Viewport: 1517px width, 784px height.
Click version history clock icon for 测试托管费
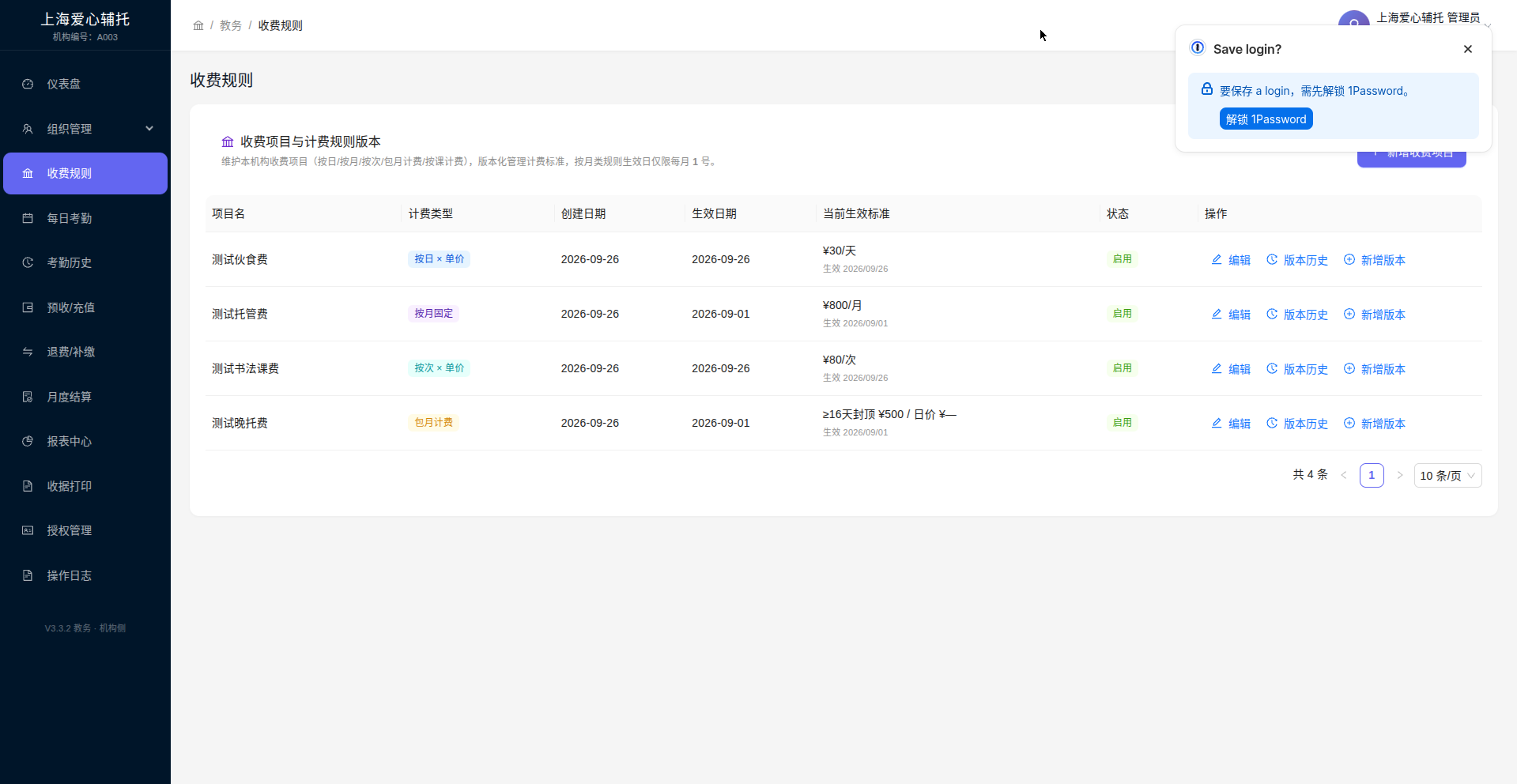[x=1272, y=314]
